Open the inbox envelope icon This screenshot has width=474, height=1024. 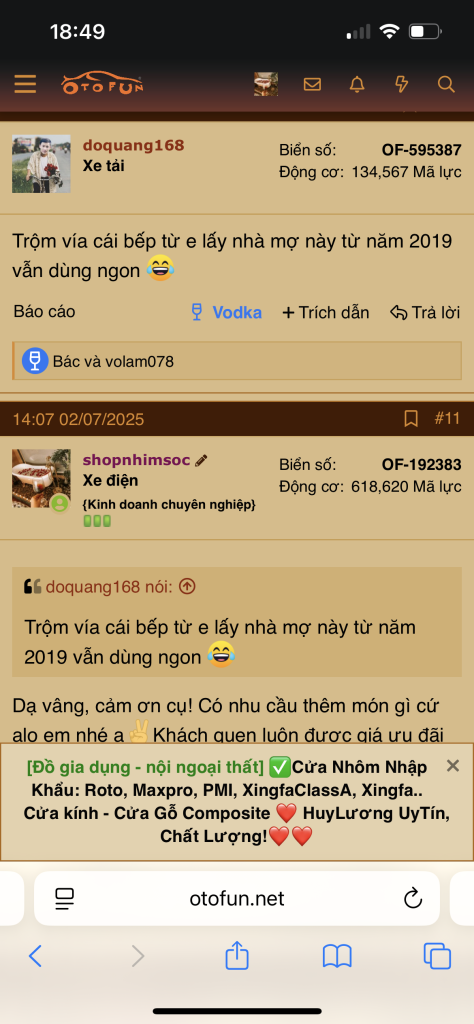pos(312,84)
